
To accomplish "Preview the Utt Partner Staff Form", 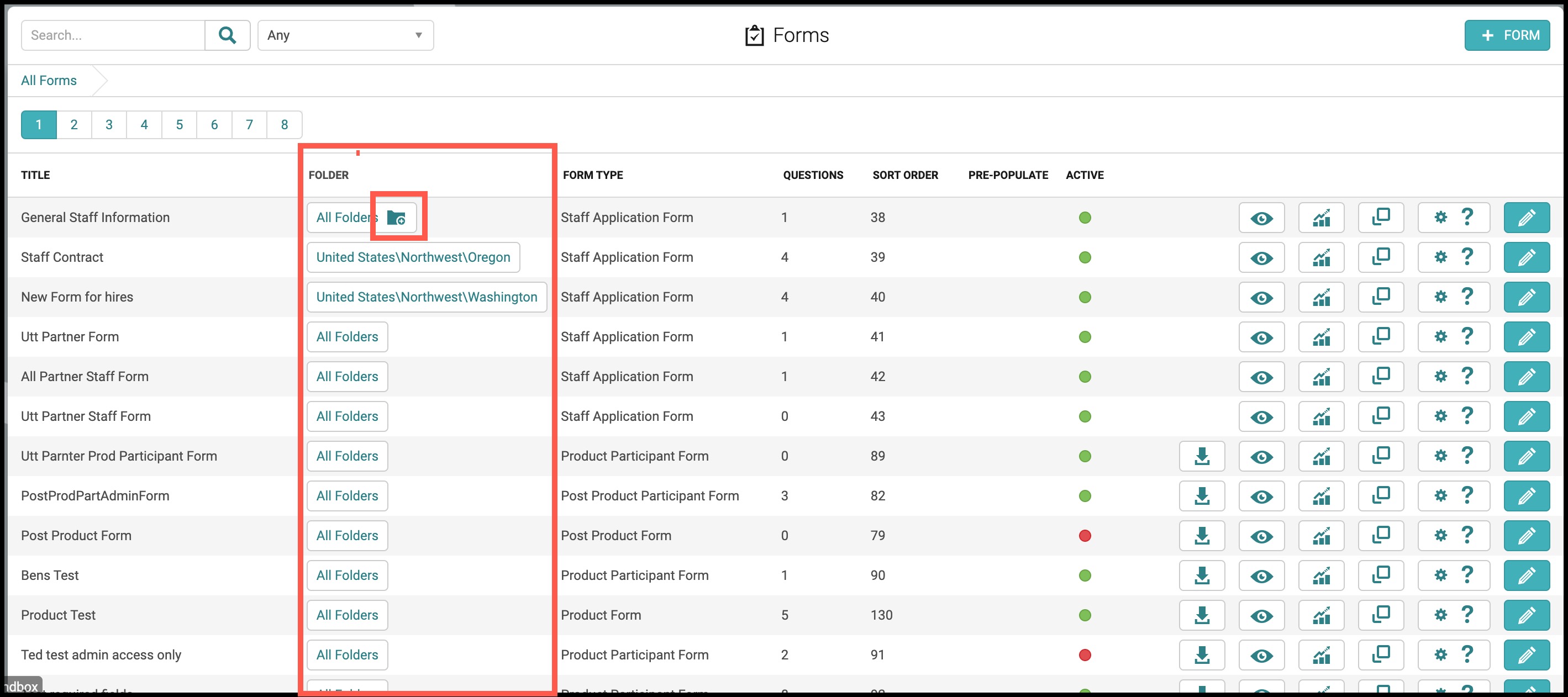I will tap(1261, 416).
